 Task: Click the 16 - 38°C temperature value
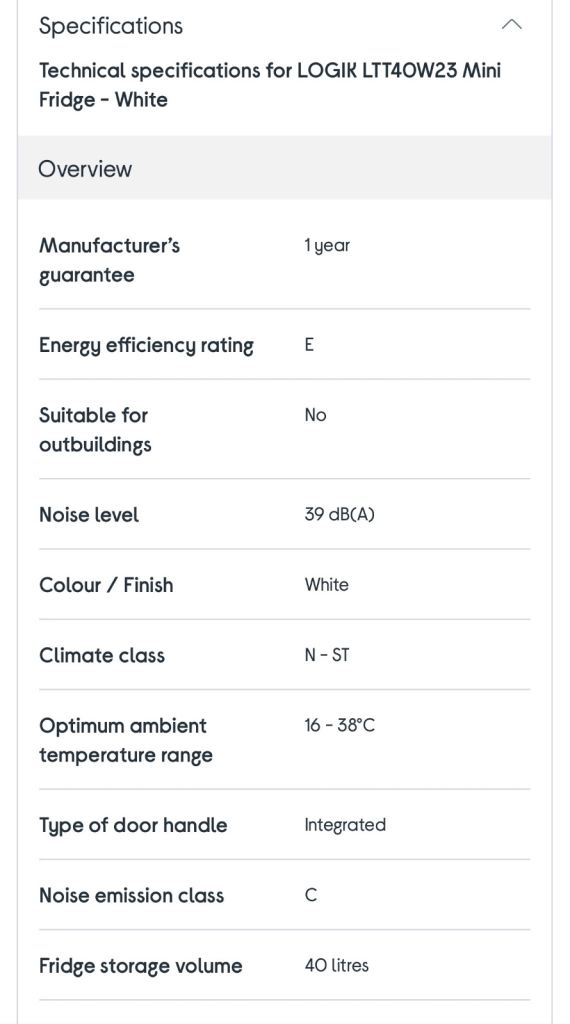coord(340,725)
